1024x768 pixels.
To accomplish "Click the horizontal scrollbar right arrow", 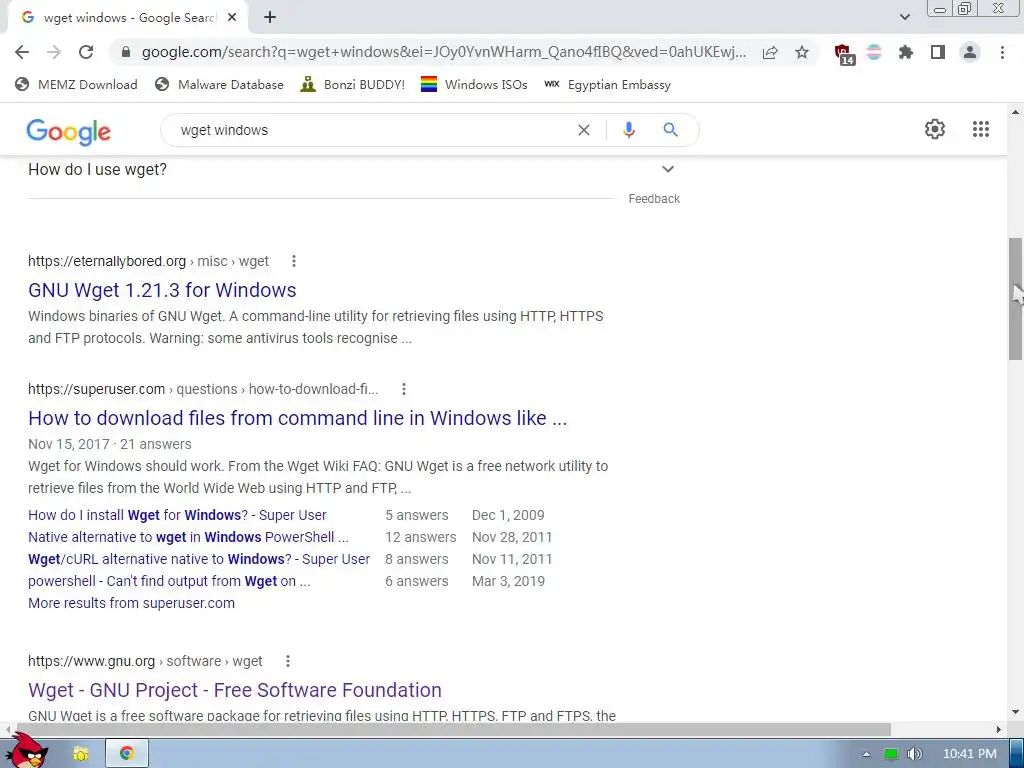I will click(999, 729).
